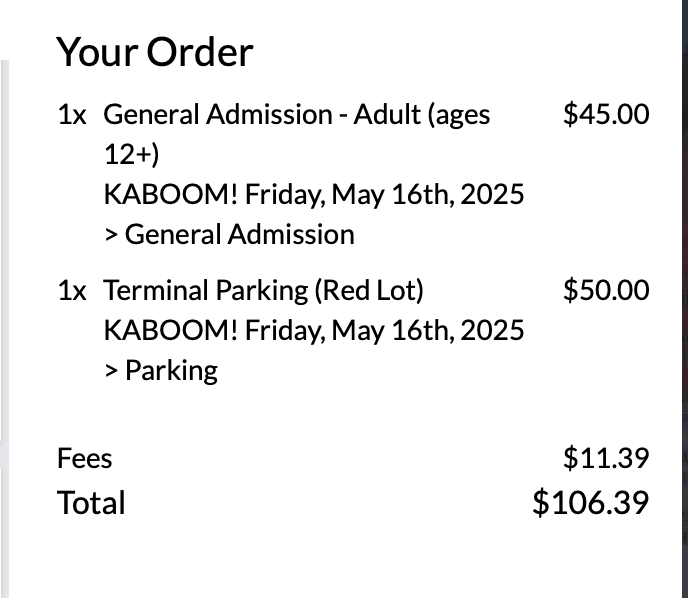Click the $11.39 fees amount

(x=606, y=458)
